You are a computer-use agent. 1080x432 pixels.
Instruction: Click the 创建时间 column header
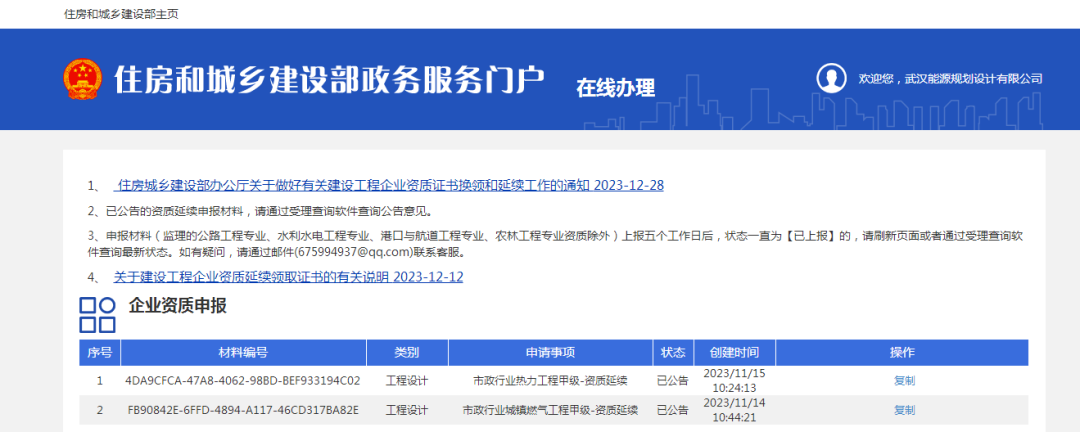[x=734, y=353]
